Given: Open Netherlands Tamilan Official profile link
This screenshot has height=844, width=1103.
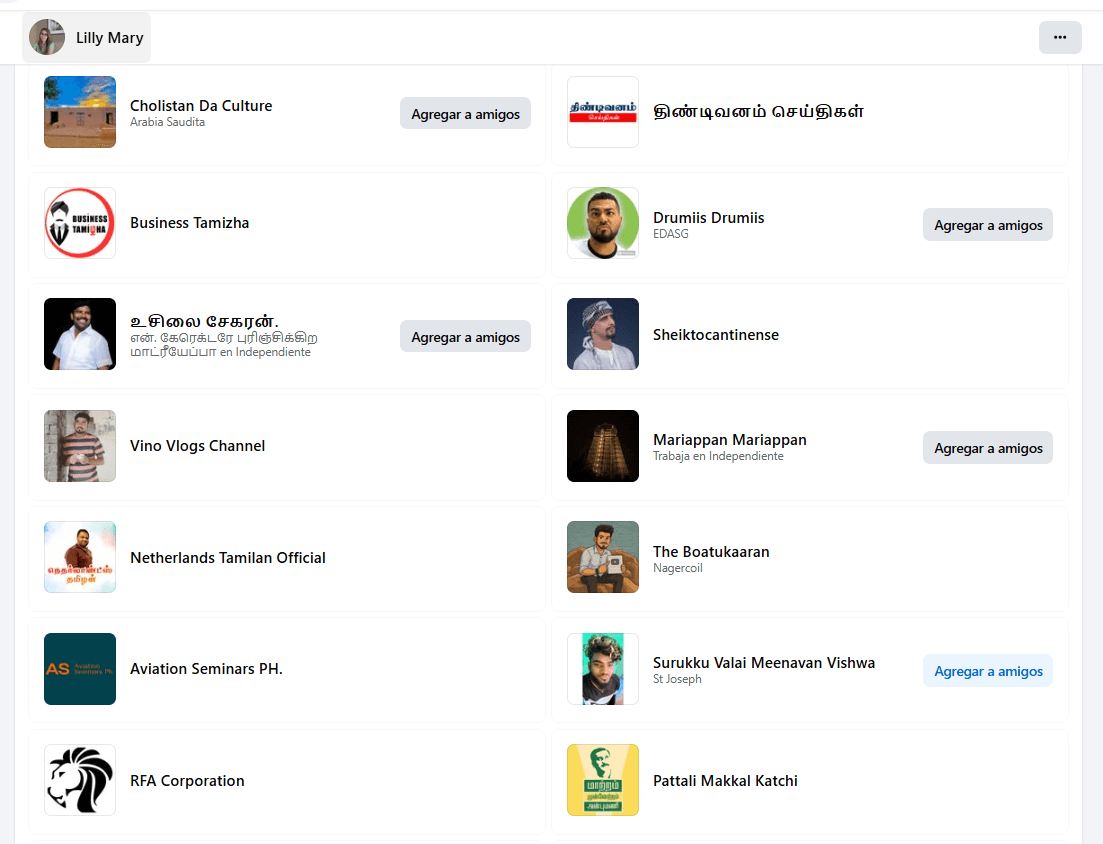Looking at the screenshot, I should click(x=228, y=558).
